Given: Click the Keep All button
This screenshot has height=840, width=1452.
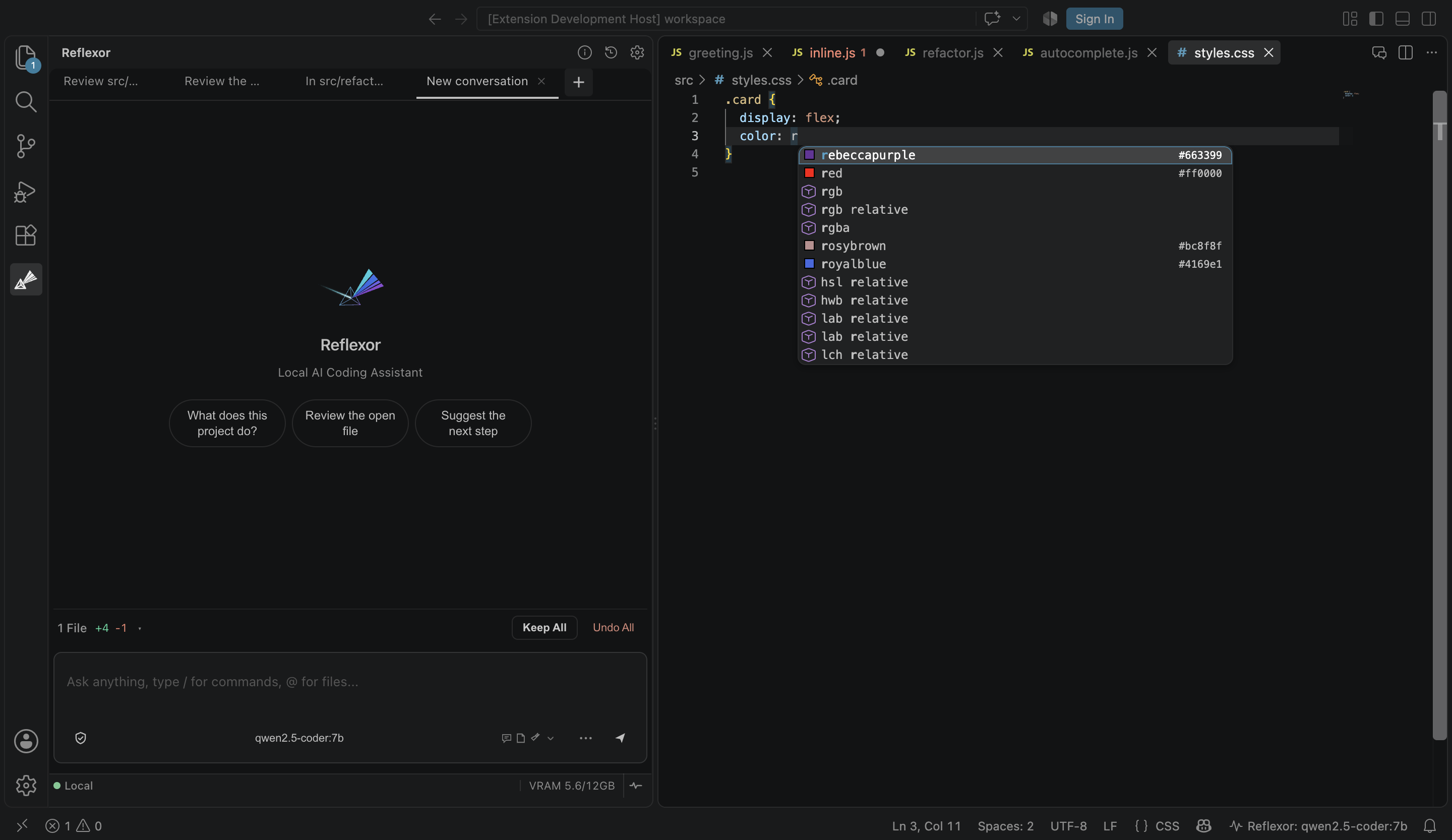Looking at the screenshot, I should click(544, 627).
